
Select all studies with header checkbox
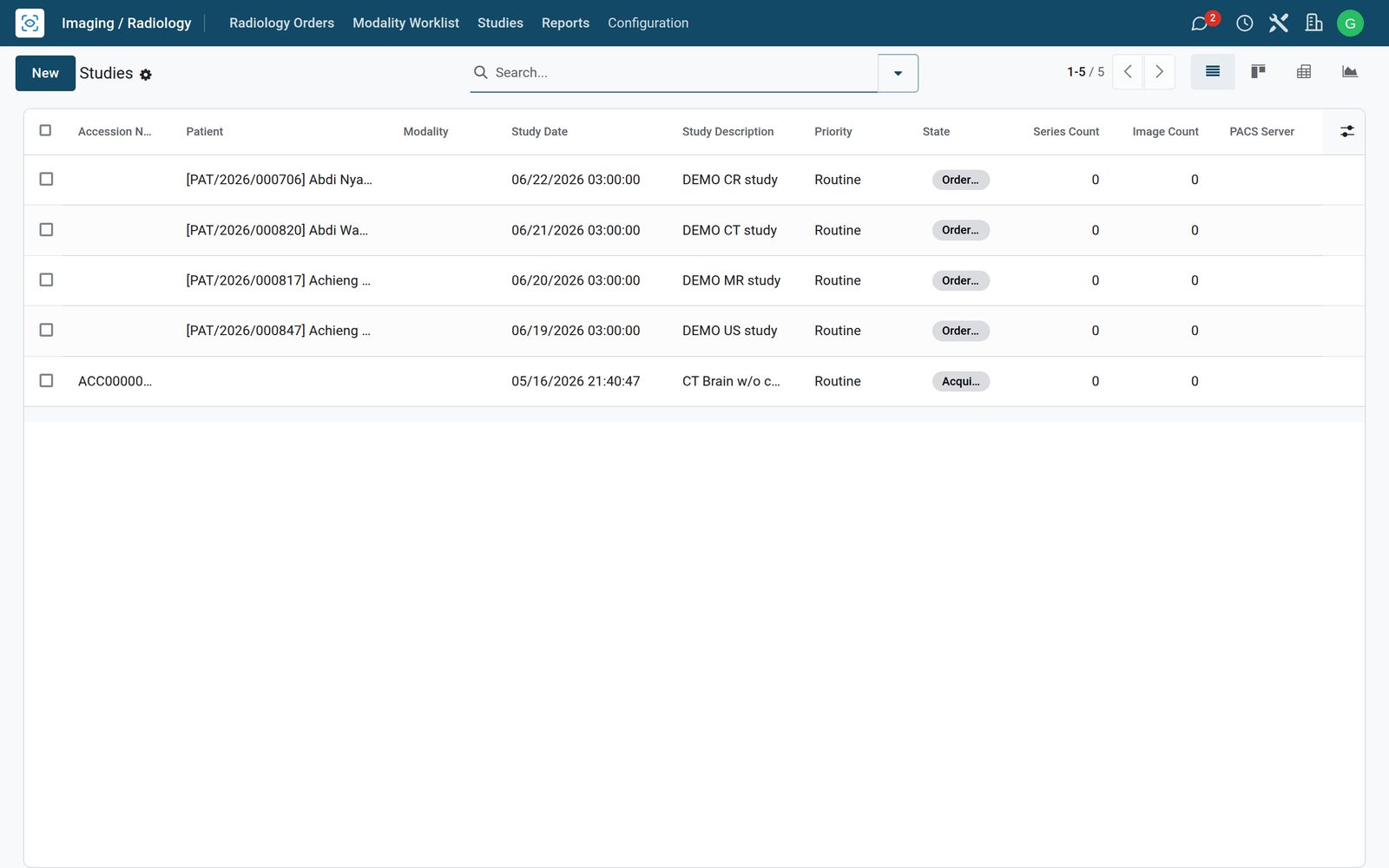point(45,130)
